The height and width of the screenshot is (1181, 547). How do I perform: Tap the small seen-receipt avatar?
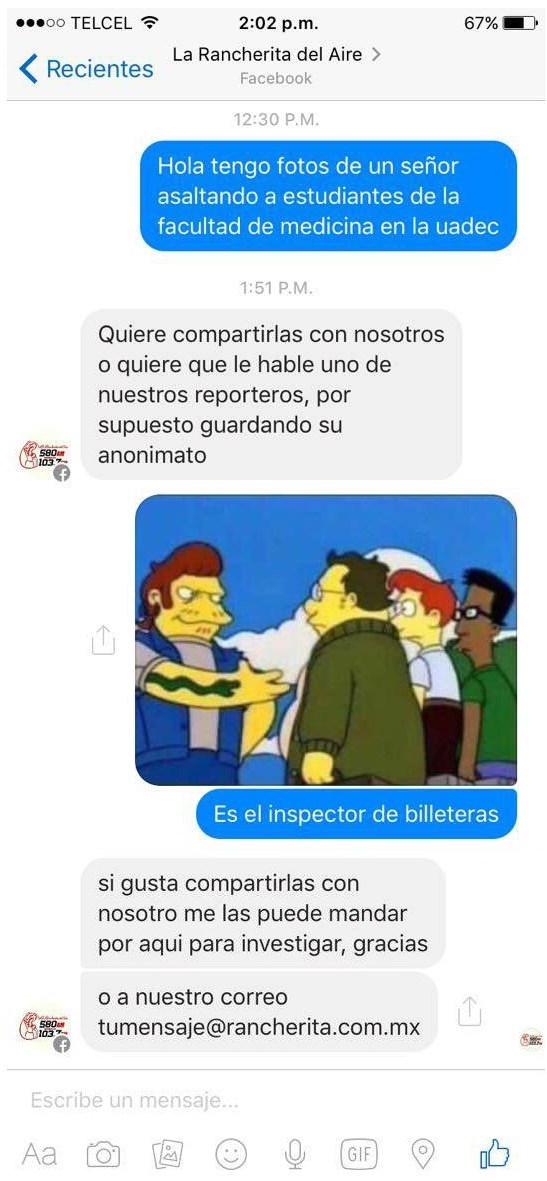(531, 1039)
